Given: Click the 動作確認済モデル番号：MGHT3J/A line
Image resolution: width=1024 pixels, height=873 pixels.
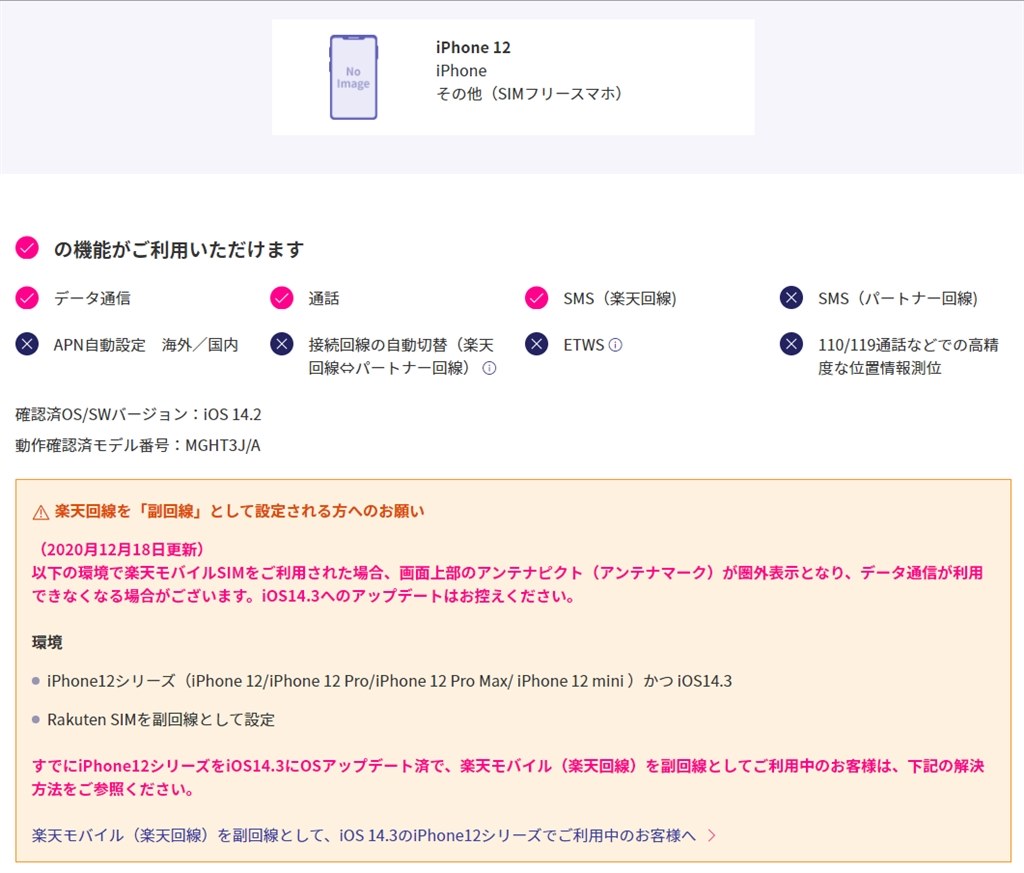Looking at the screenshot, I should point(138,445).
